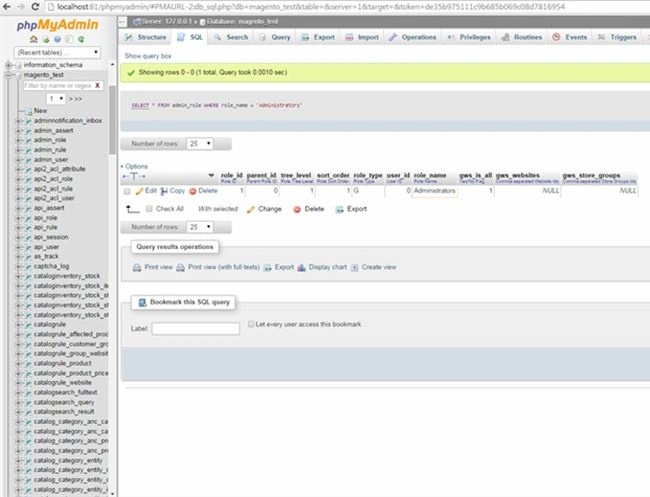This screenshot has height=497, width=650.
Task: Click the browser address bar
Action: click(346, 7)
